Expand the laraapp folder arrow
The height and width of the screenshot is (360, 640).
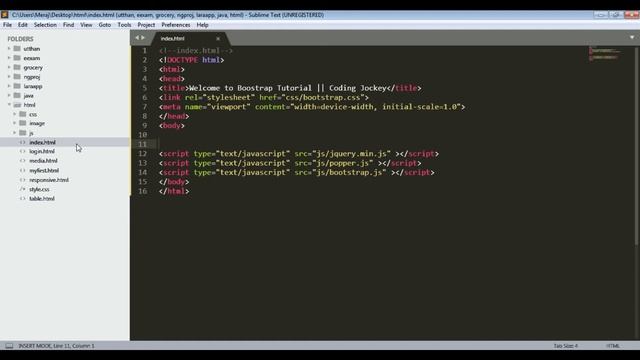coord(9,86)
